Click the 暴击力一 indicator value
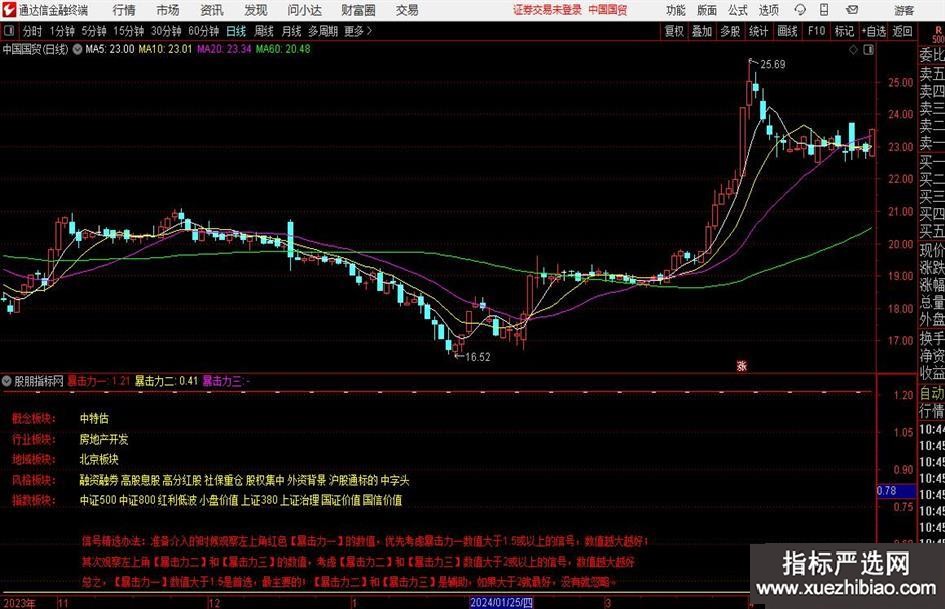945x609 pixels. [98, 381]
